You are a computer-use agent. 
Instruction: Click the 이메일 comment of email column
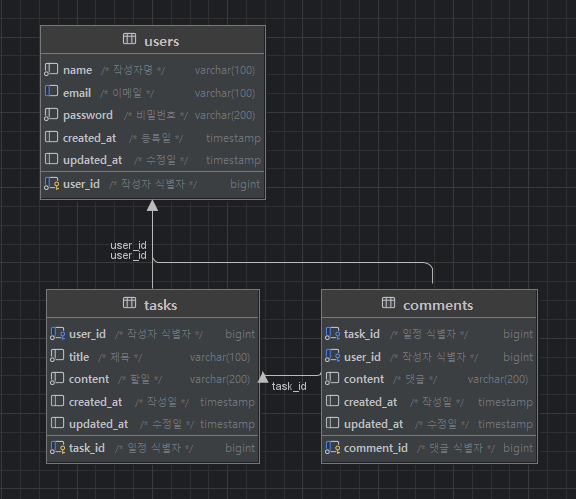click(x=127, y=93)
